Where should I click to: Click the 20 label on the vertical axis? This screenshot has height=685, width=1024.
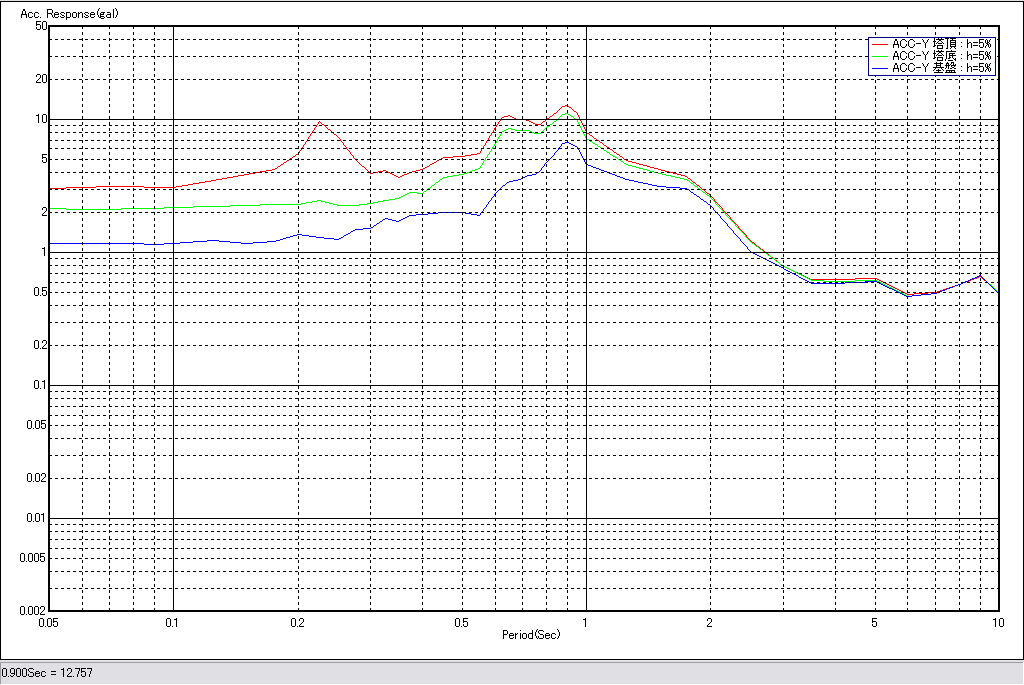point(41,79)
